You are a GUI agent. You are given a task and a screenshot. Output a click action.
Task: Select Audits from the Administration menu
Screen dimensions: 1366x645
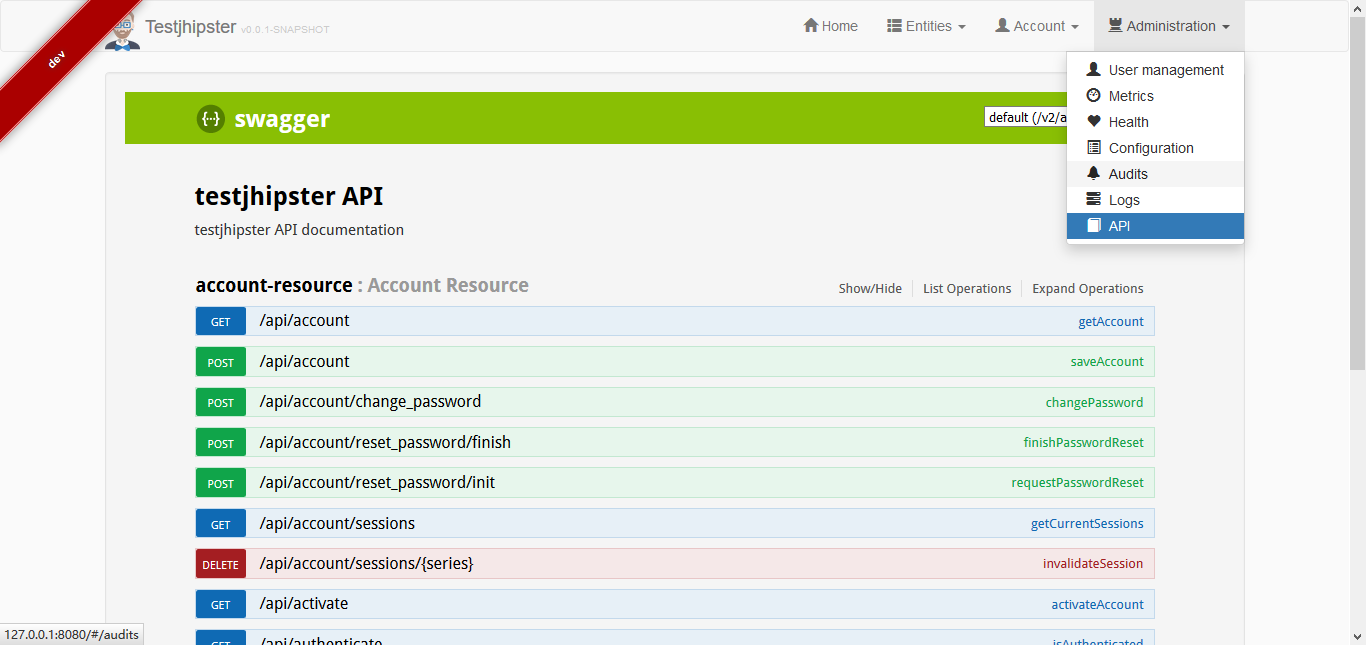click(x=1155, y=174)
